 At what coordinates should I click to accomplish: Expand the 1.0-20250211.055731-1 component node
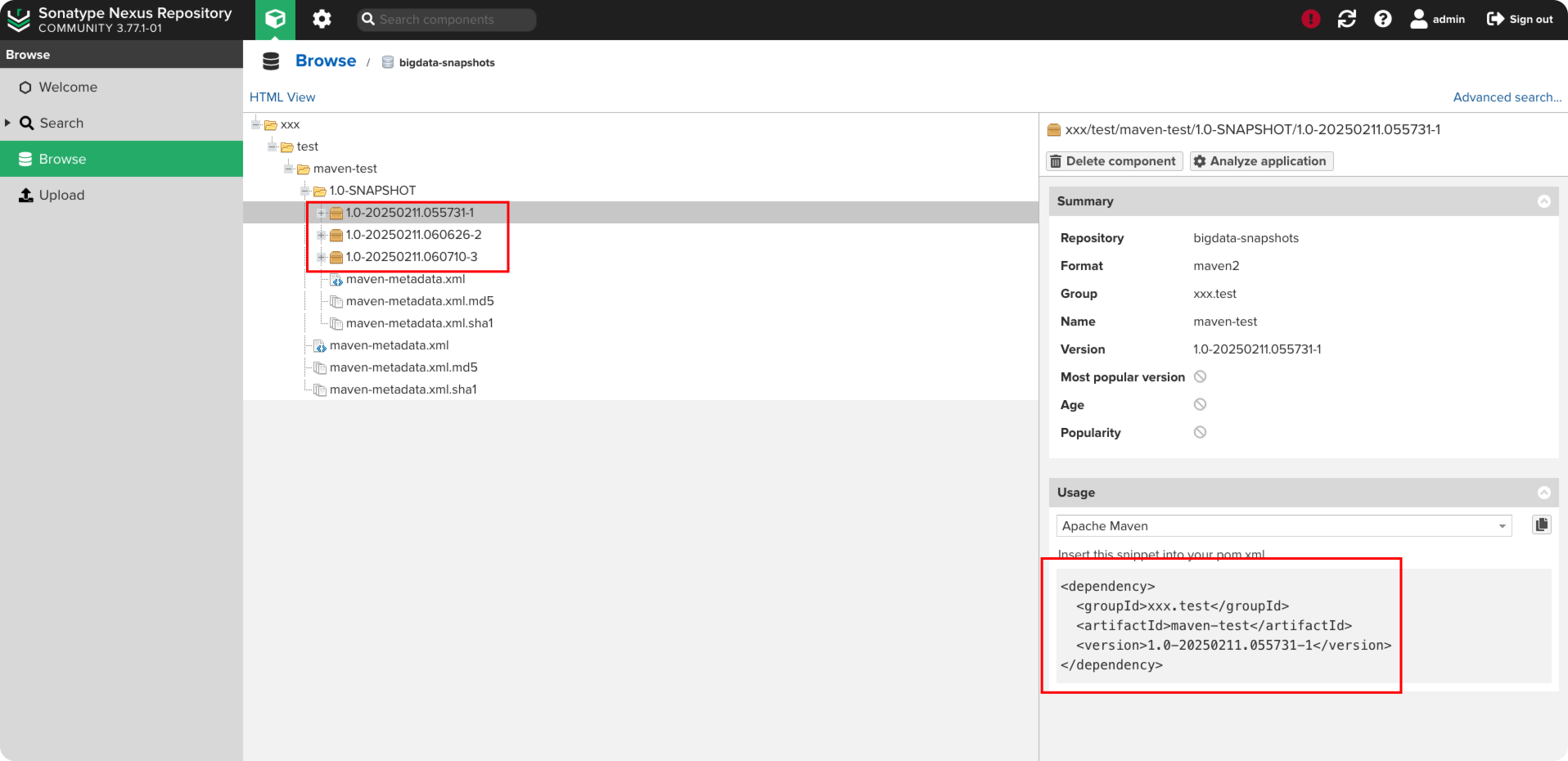pyautogui.click(x=322, y=213)
